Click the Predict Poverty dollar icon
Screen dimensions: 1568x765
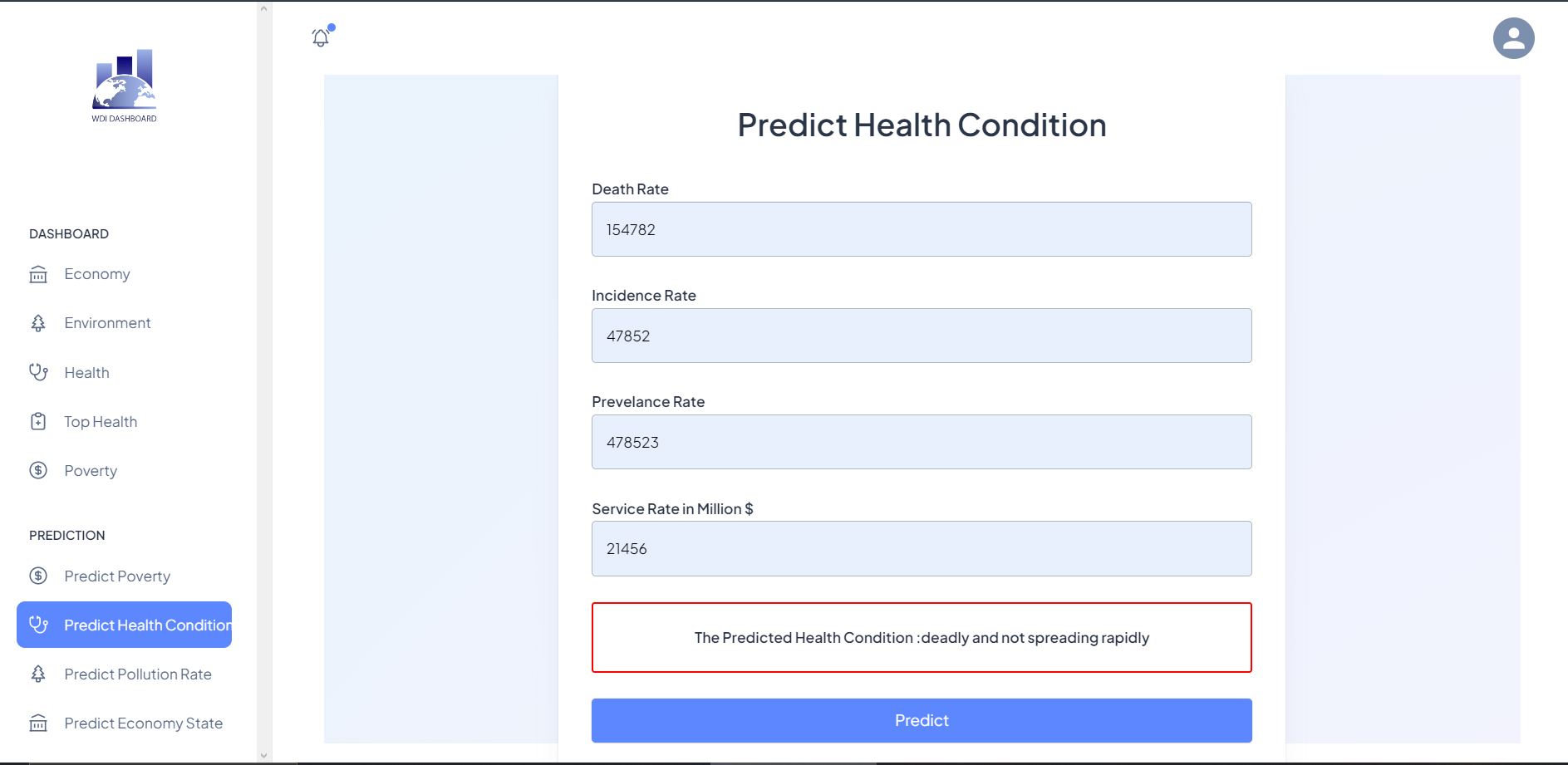[38, 576]
